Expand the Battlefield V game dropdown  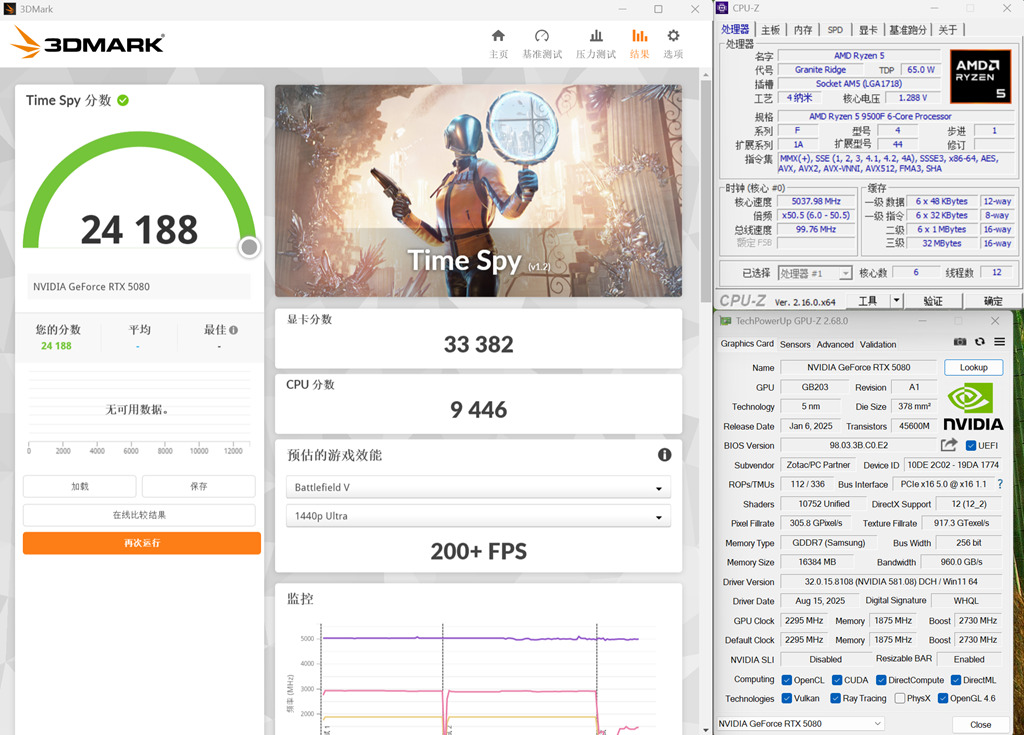coord(478,488)
